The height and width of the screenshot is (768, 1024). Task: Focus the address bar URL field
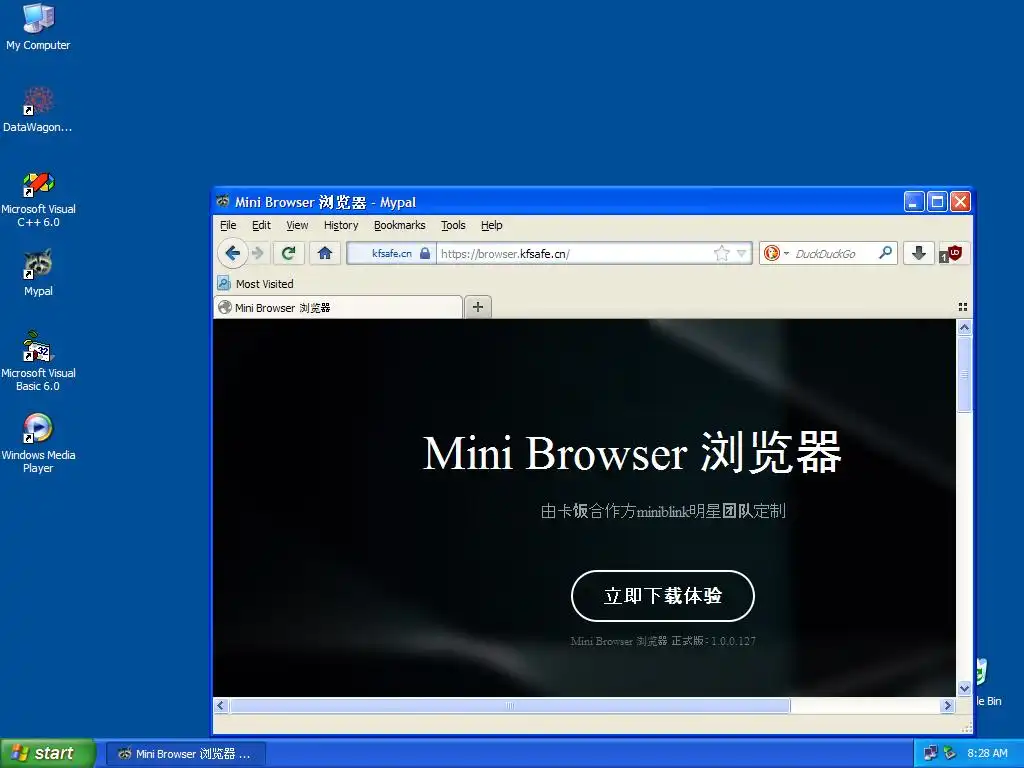click(575, 253)
